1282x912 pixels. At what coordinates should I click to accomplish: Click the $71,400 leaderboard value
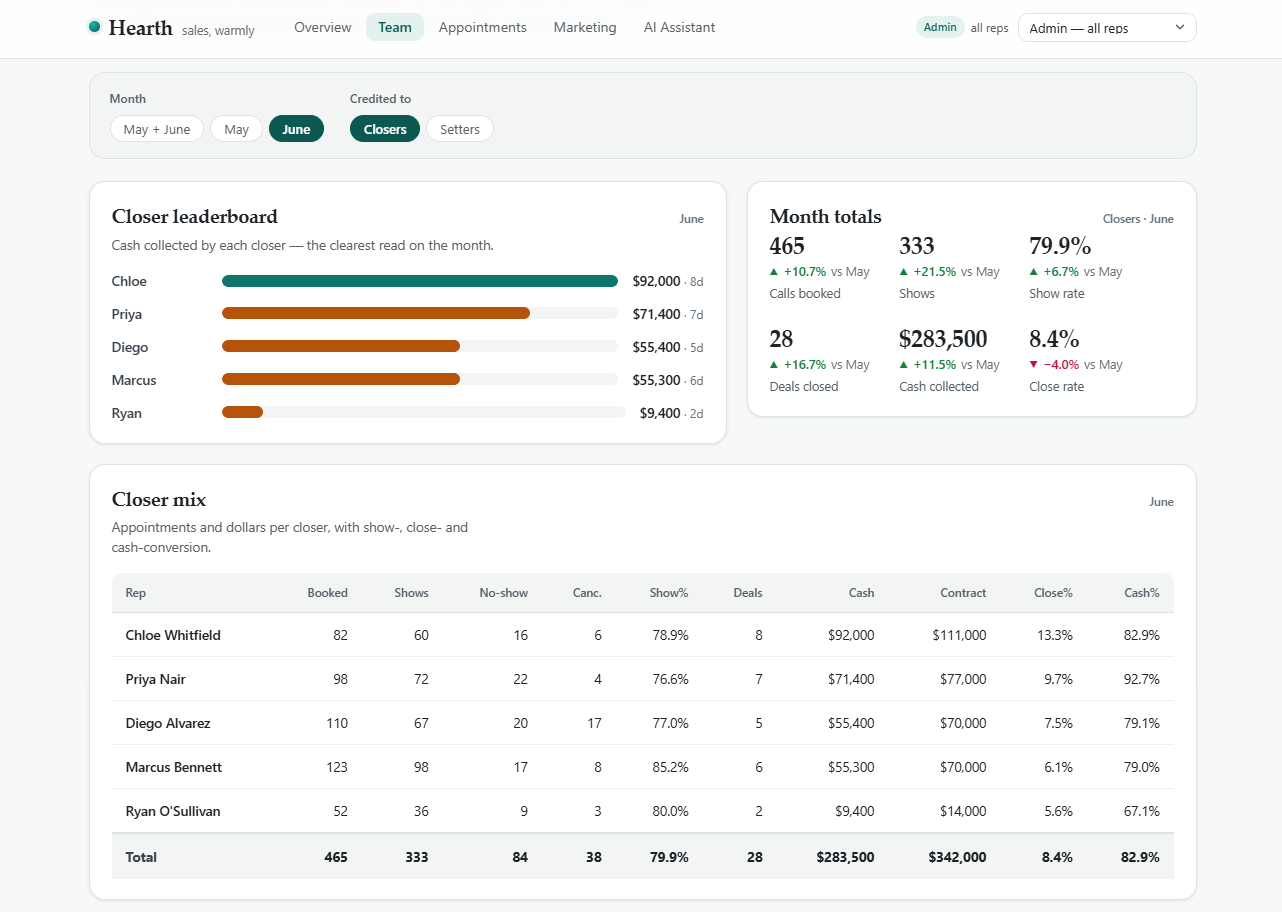click(656, 314)
